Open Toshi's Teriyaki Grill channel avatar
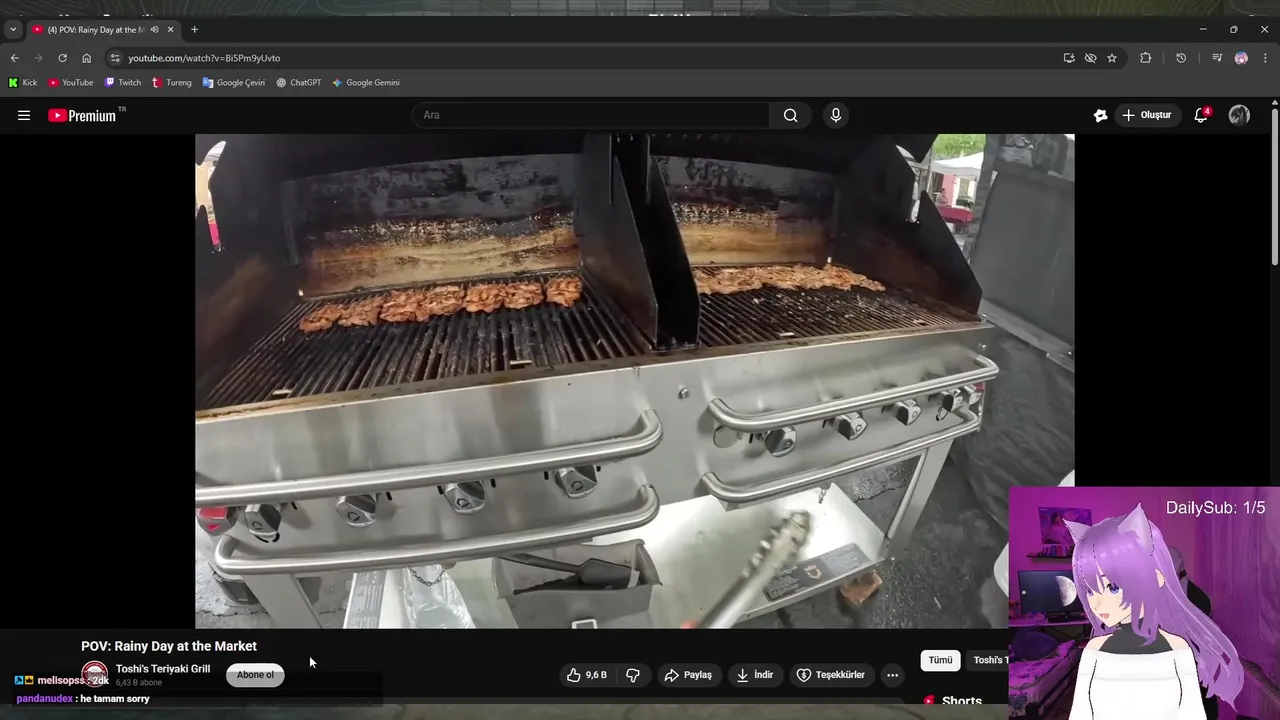1280x720 pixels. (x=95, y=674)
